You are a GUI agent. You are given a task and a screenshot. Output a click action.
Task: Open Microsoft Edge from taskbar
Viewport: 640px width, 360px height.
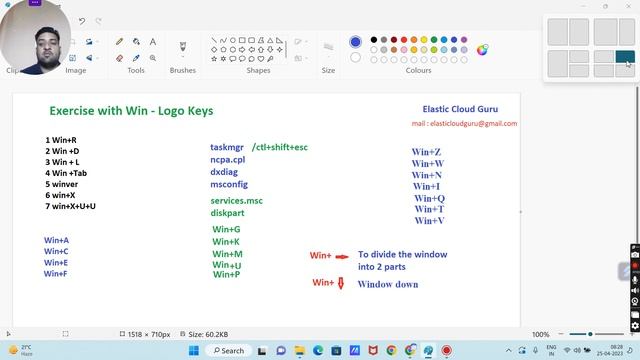(318, 351)
